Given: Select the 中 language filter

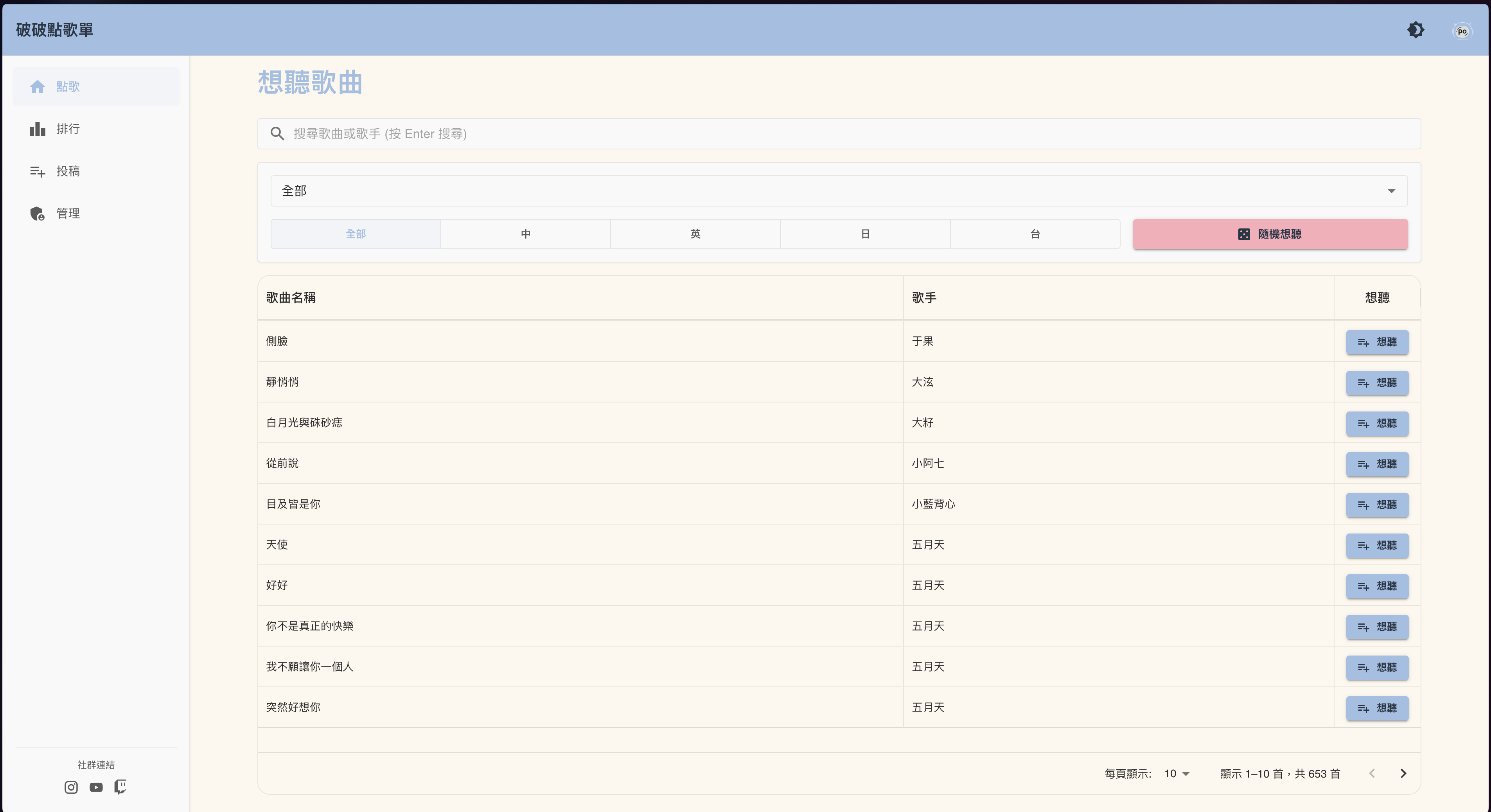Looking at the screenshot, I should point(525,234).
